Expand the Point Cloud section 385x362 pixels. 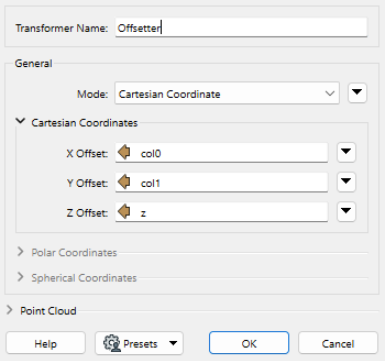[10, 310]
